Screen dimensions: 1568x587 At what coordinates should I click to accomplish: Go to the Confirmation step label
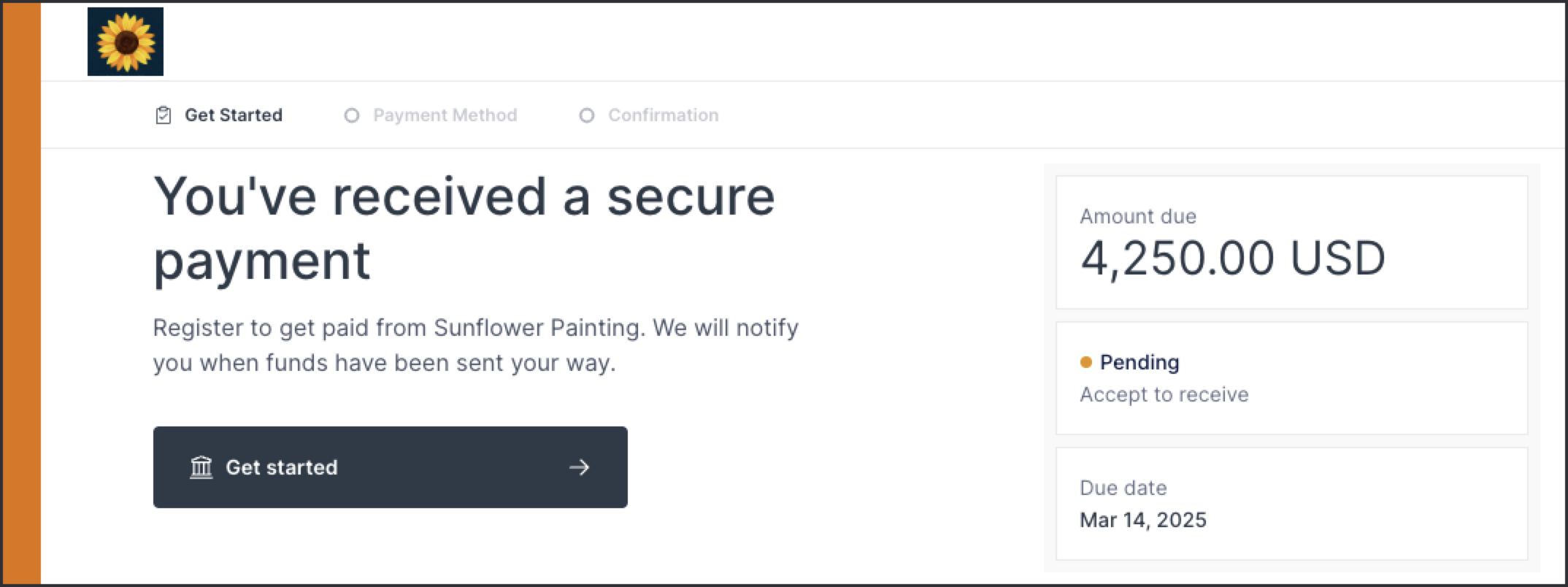(663, 115)
